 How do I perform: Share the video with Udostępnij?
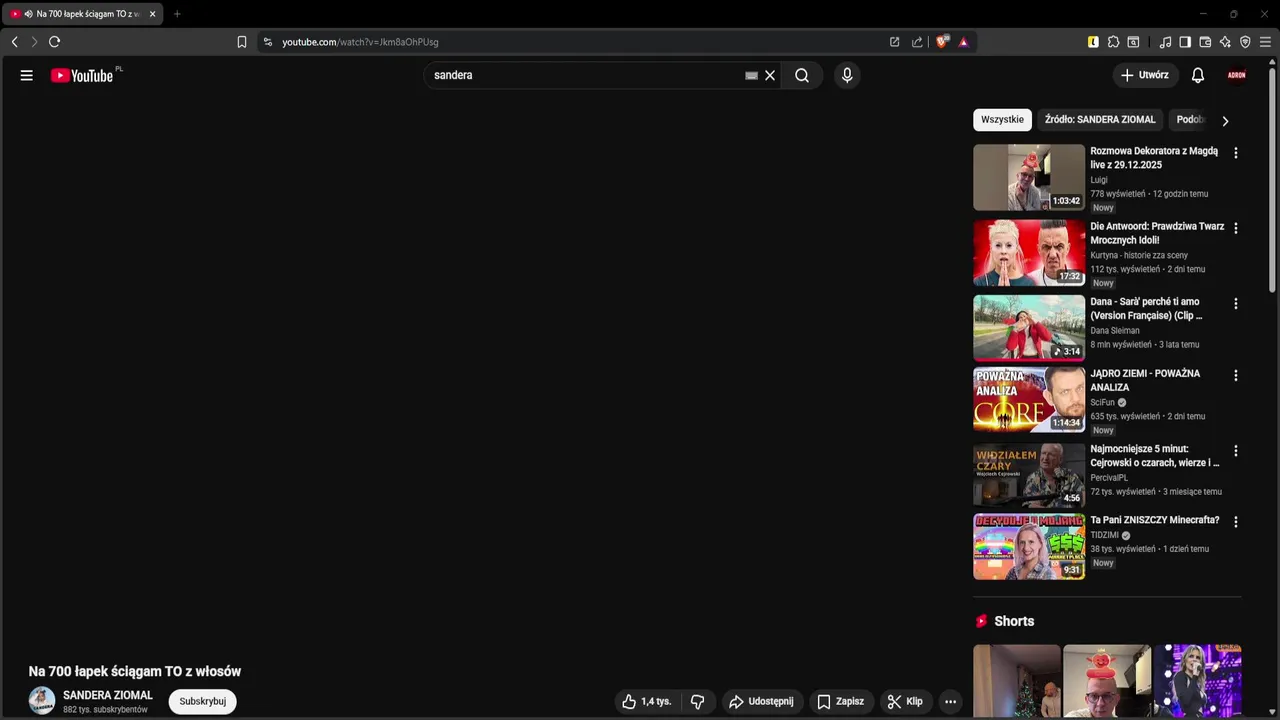tap(762, 701)
